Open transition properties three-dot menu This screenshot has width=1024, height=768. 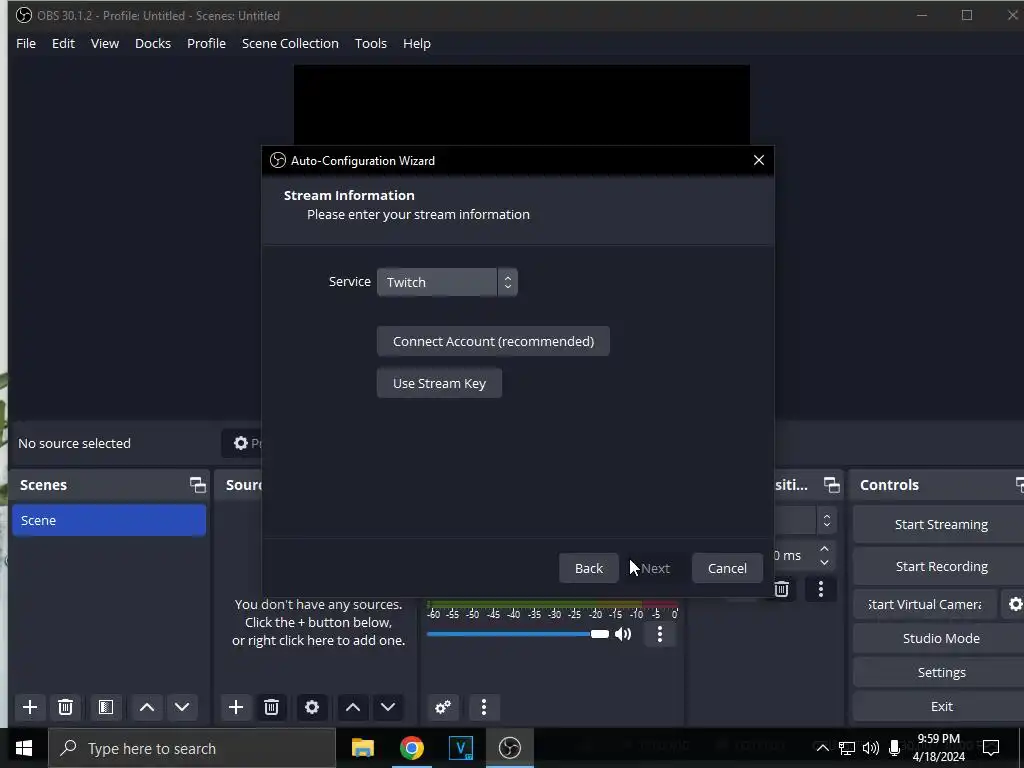point(821,589)
